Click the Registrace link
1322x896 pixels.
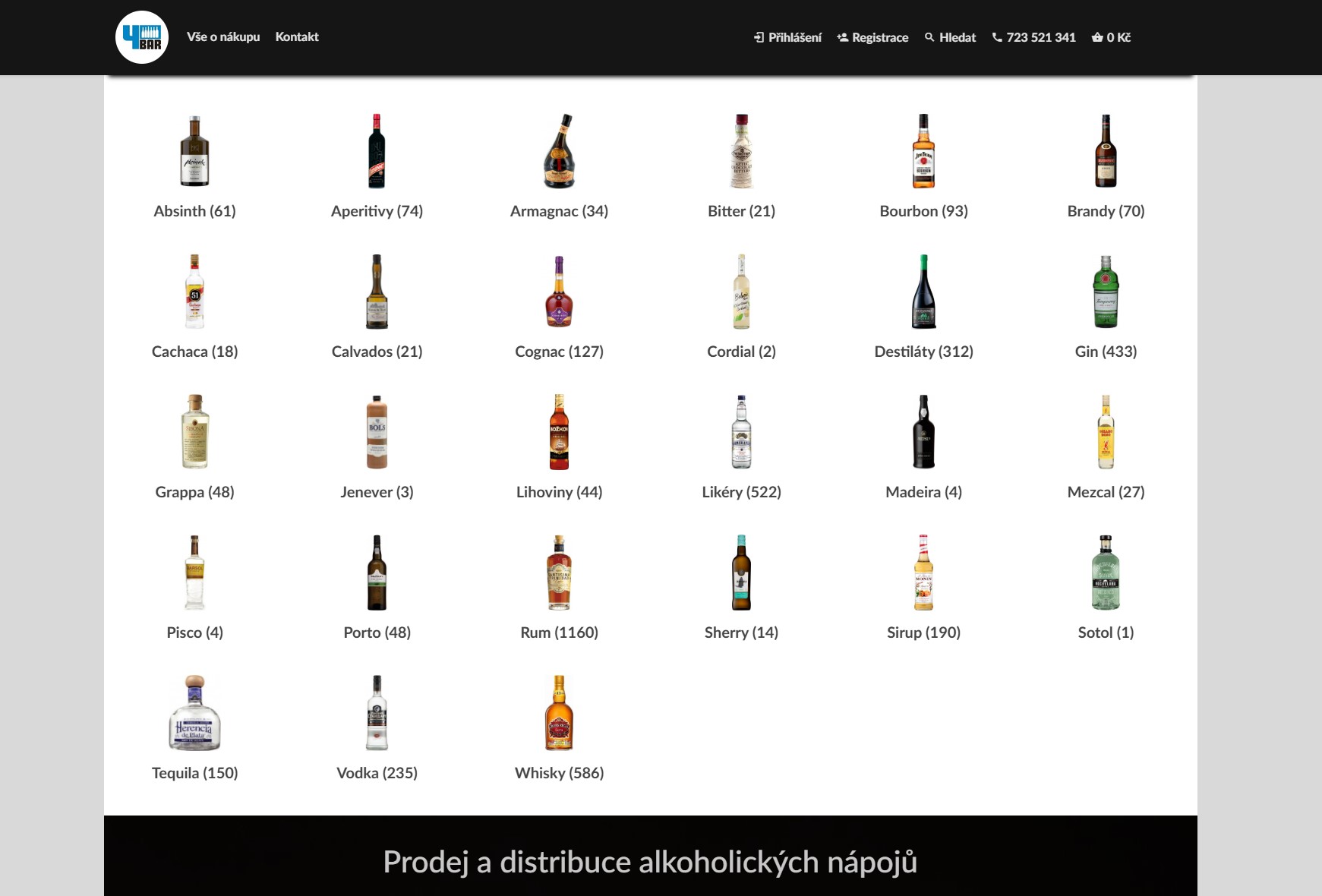872,38
